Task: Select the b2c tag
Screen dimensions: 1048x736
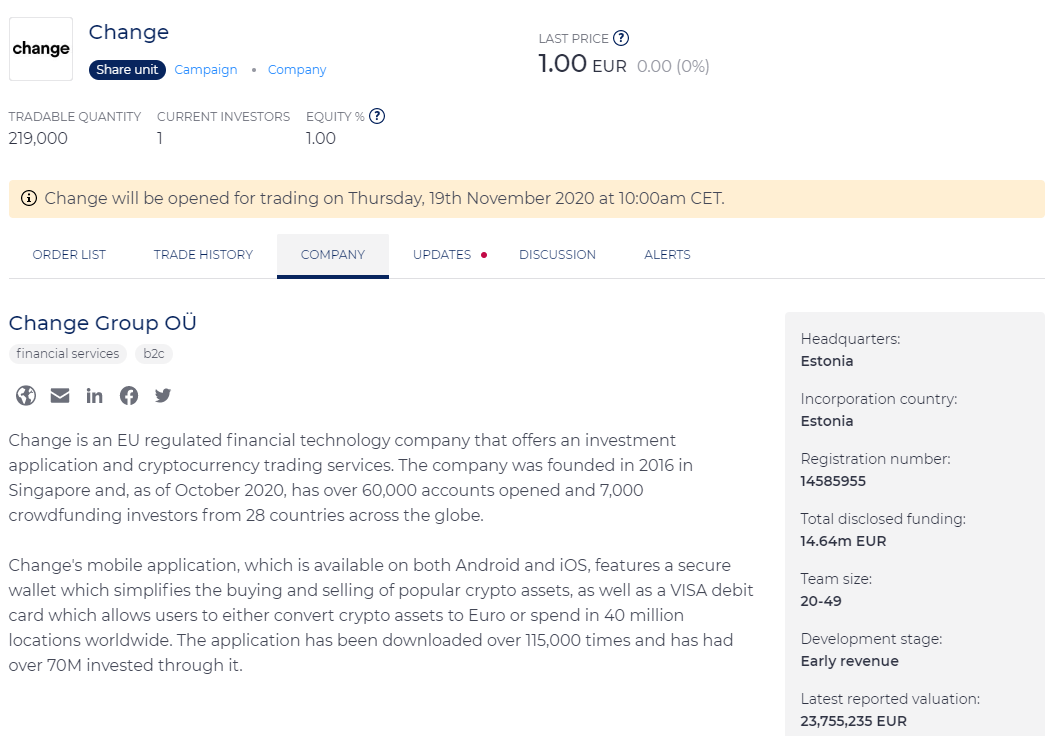Action: point(154,353)
